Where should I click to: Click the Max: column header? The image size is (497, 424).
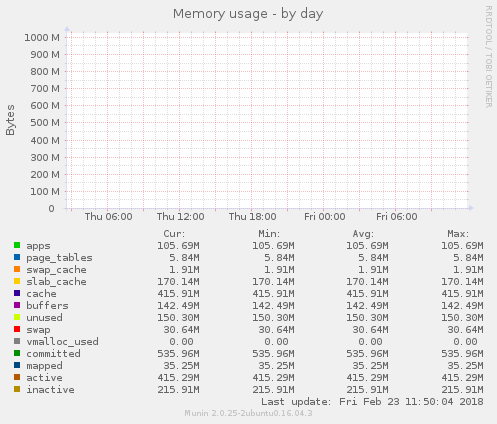[458, 234]
